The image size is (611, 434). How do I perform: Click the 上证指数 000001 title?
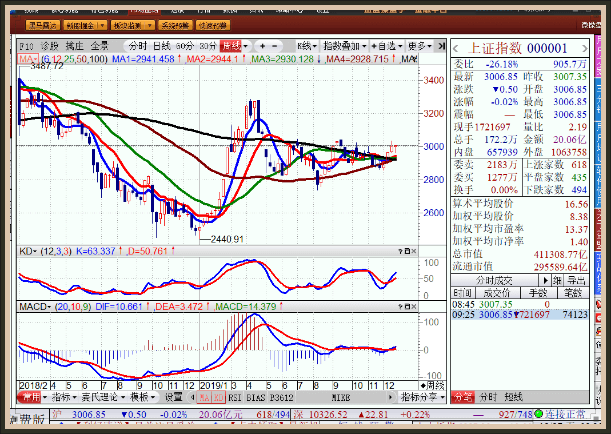(511, 47)
